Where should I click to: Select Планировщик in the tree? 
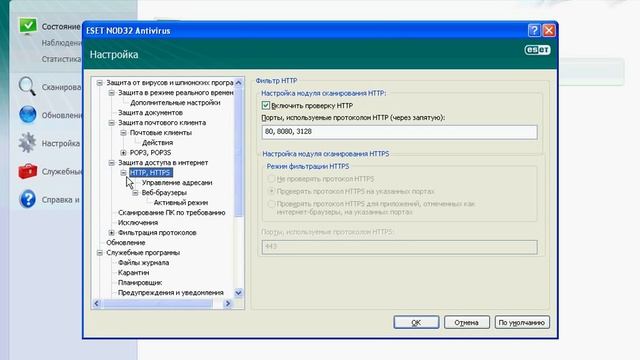click(140, 283)
